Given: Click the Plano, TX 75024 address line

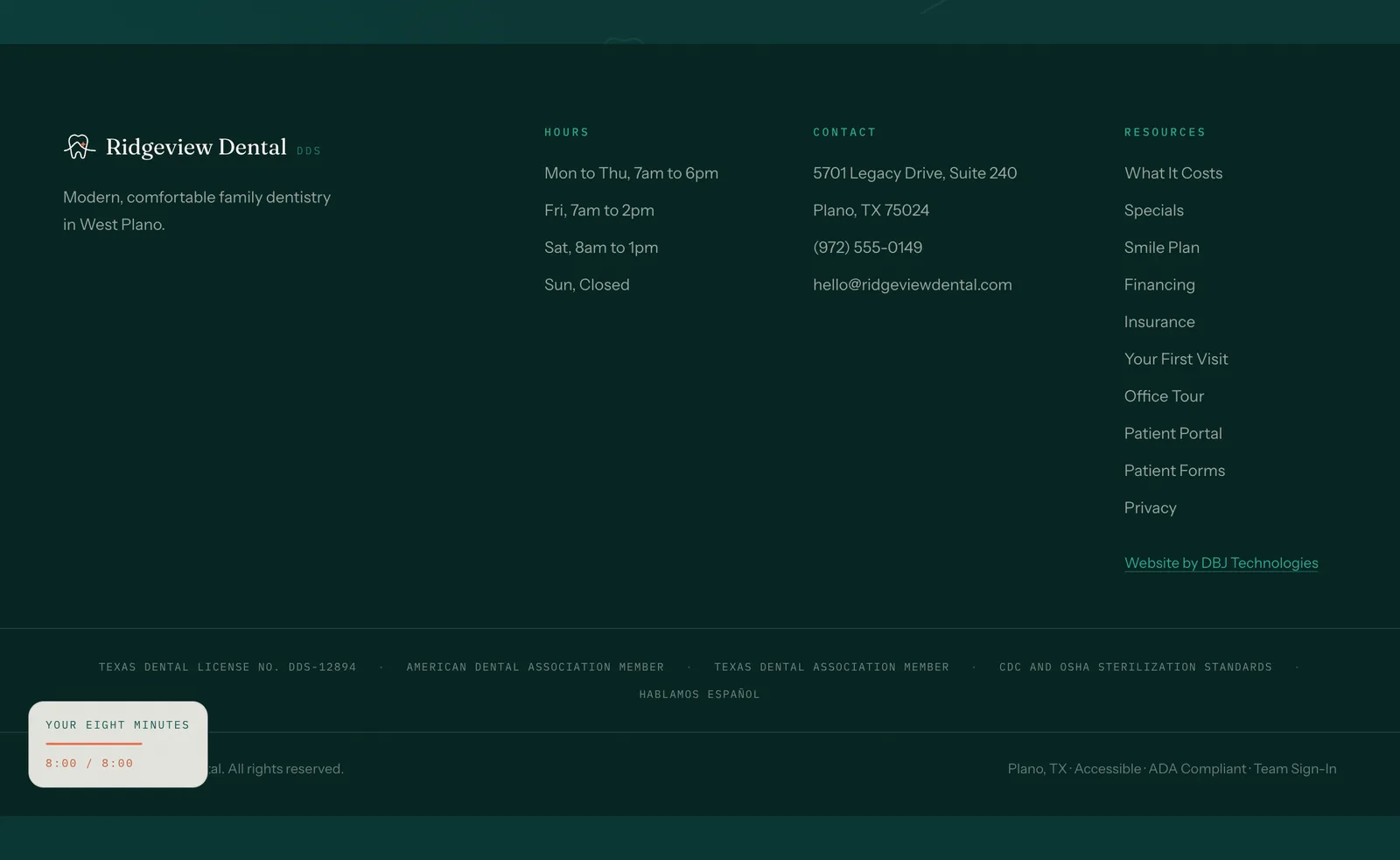Looking at the screenshot, I should 871,210.
